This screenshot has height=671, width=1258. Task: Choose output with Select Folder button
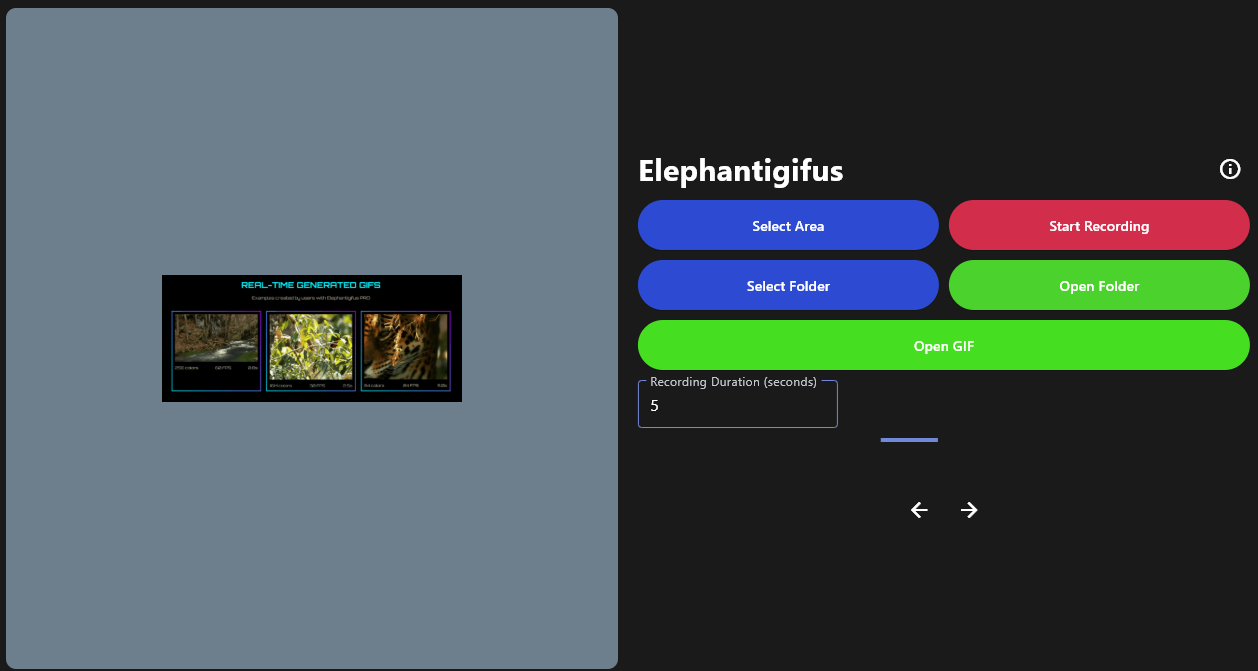click(788, 285)
